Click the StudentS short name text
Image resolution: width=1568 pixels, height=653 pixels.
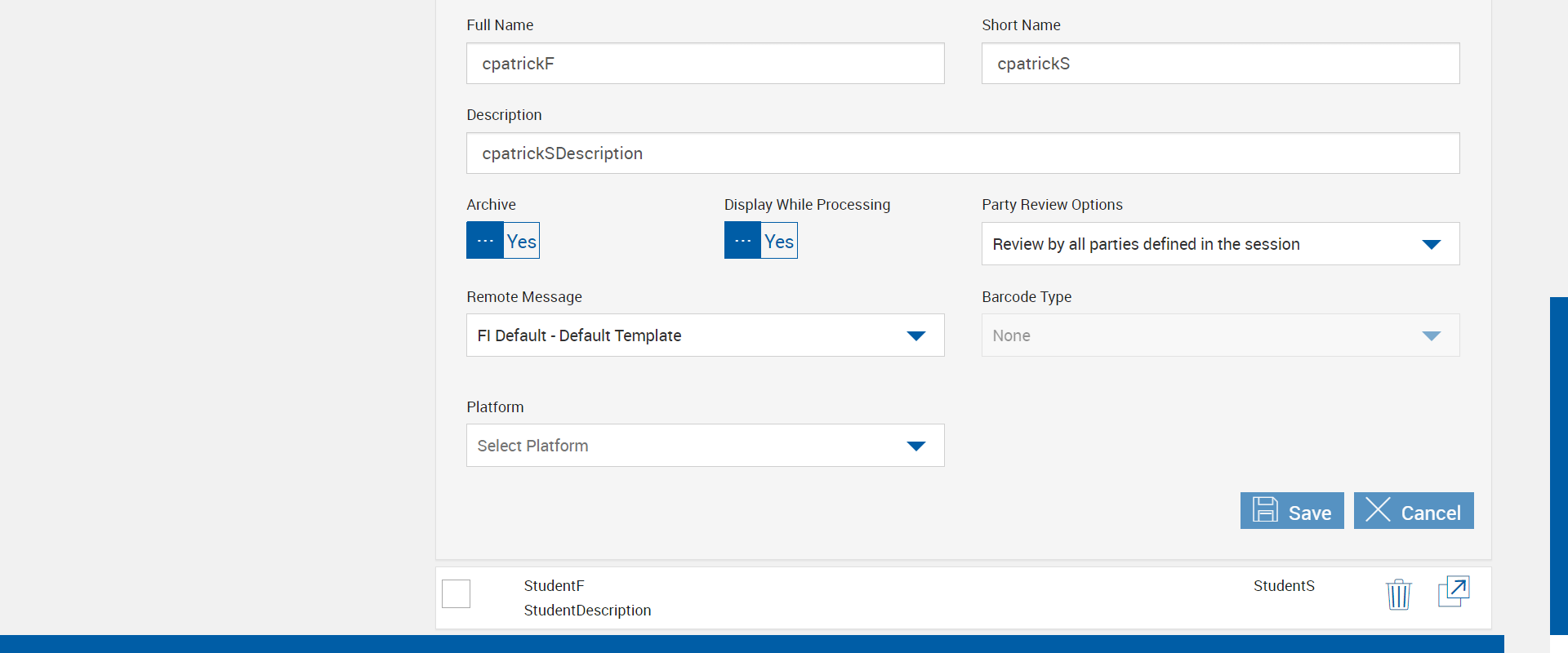pos(1284,586)
